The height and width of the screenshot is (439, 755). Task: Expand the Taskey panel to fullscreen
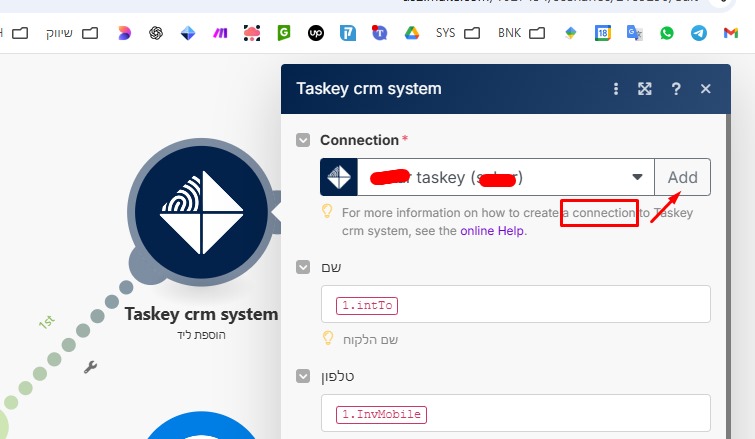pos(645,89)
